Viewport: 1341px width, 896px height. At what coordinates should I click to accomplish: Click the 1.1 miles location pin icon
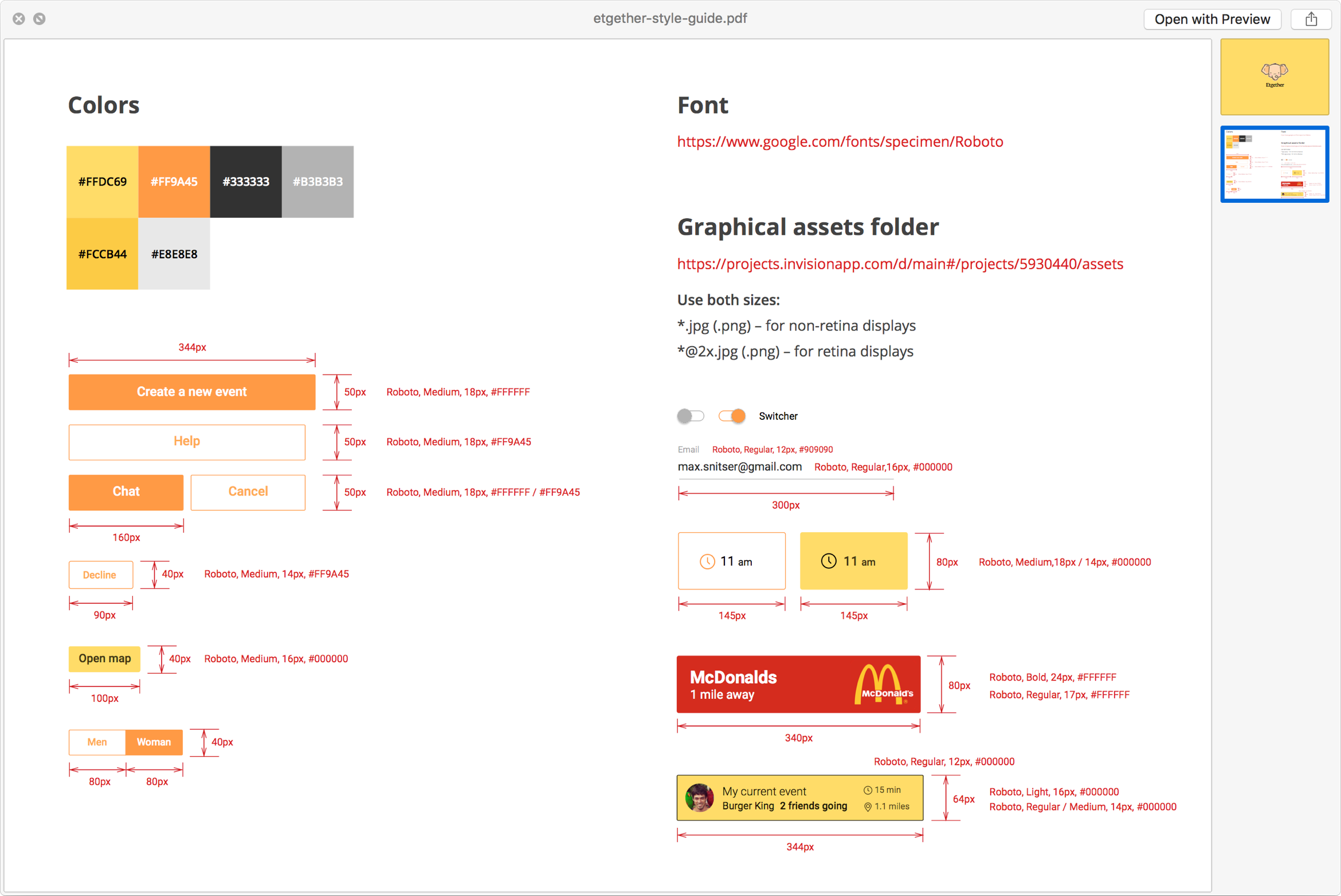[x=868, y=807]
